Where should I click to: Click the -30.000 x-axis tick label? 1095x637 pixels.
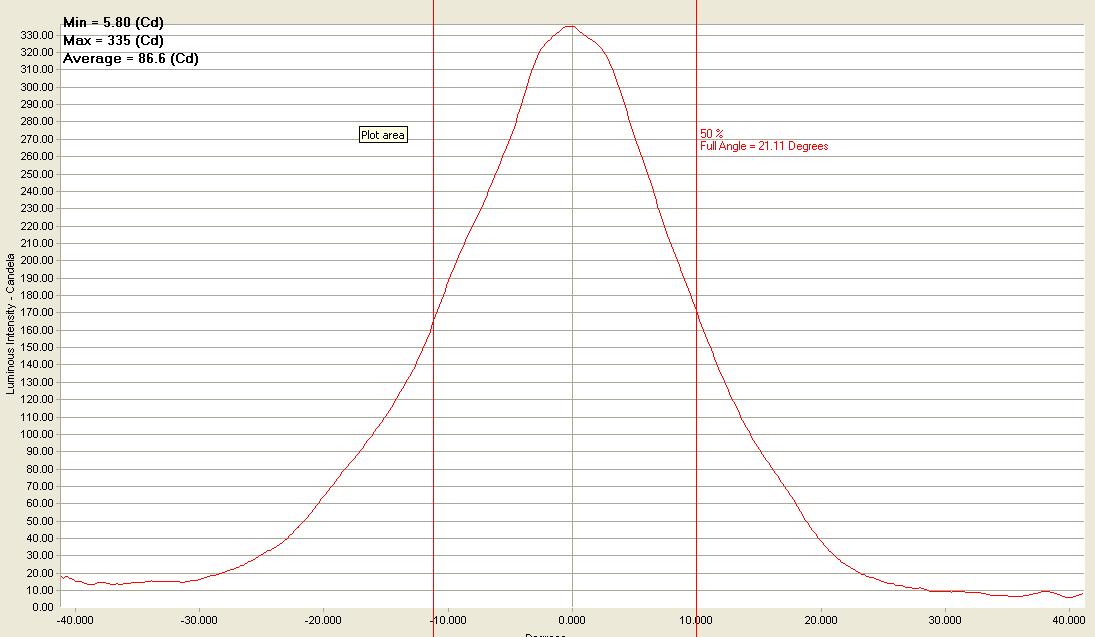coord(199,619)
